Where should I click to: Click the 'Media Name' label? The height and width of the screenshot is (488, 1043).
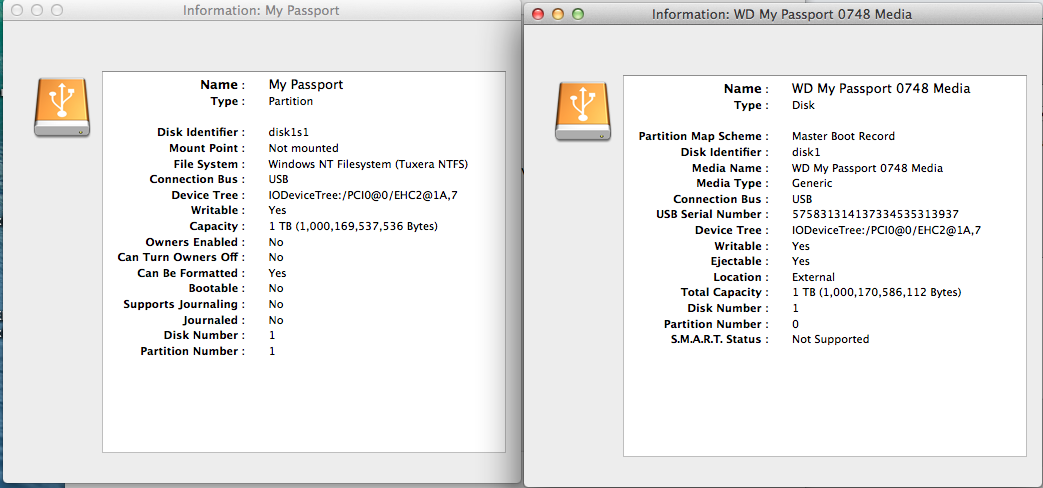tap(730, 168)
